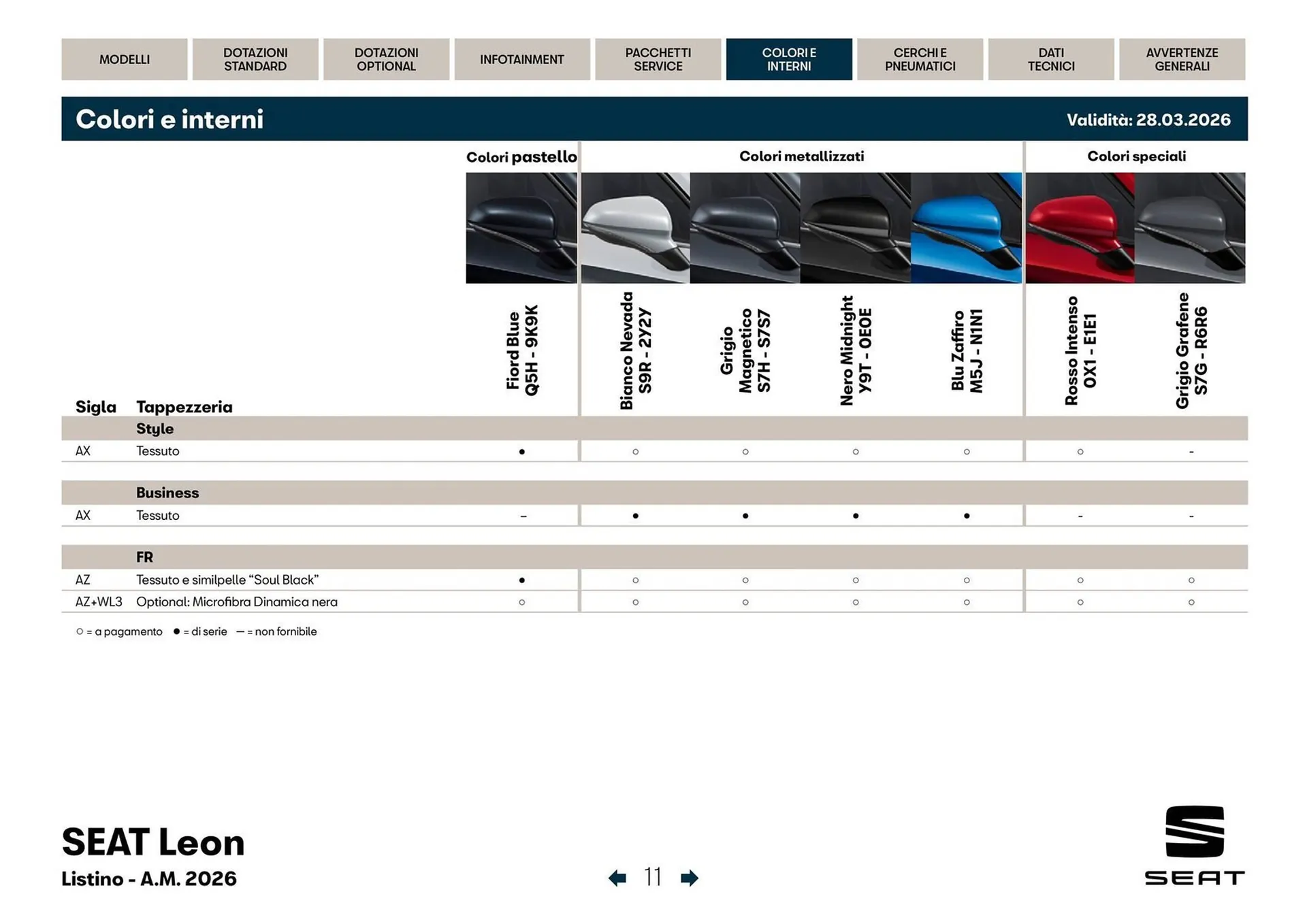Open the Modelli tab

125,59
